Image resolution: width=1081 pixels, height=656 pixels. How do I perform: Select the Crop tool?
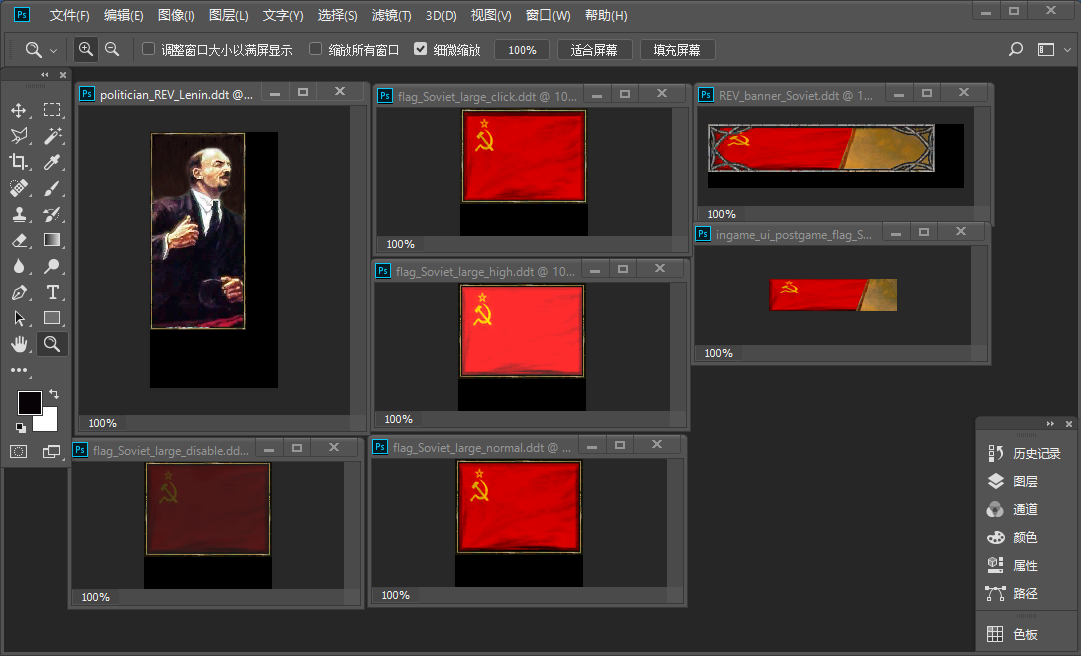coord(19,162)
